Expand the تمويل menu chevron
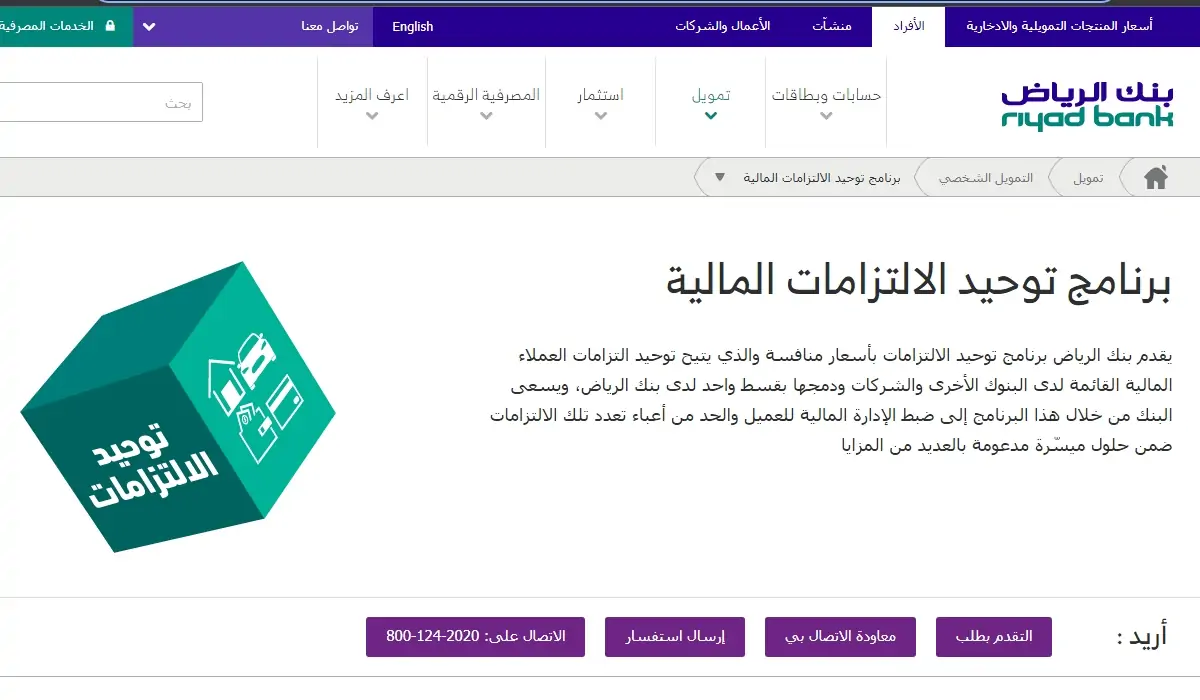 pyautogui.click(x=711, y=116)
